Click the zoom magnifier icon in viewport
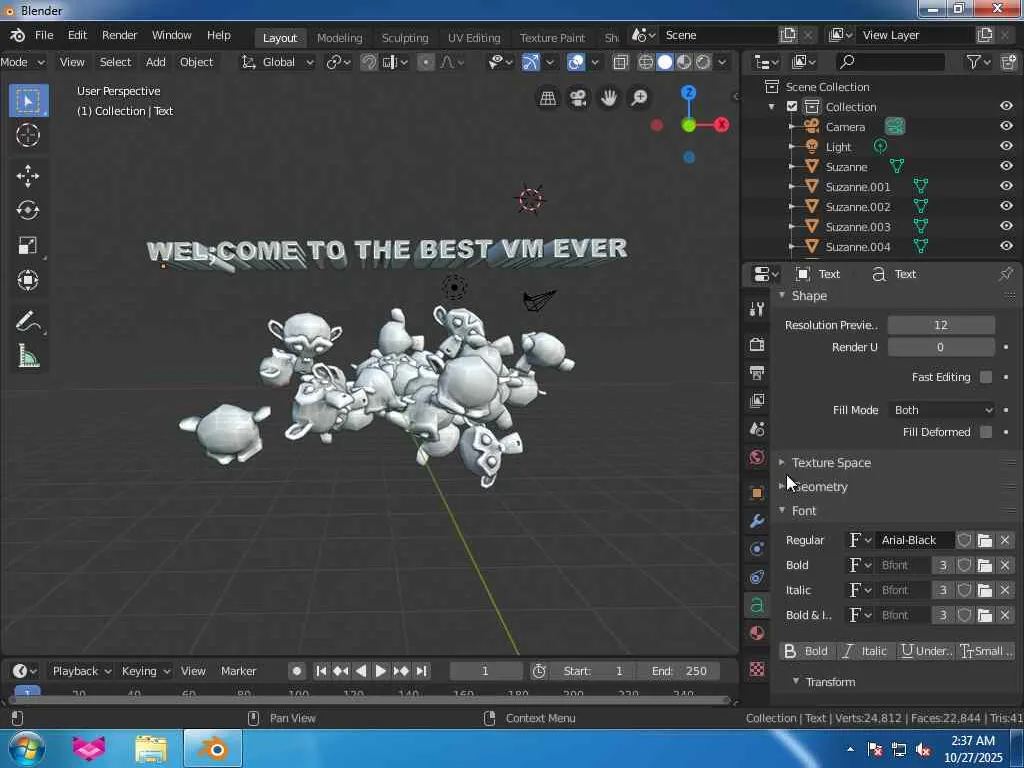1024x768 pixels. [x=639, y=98]
